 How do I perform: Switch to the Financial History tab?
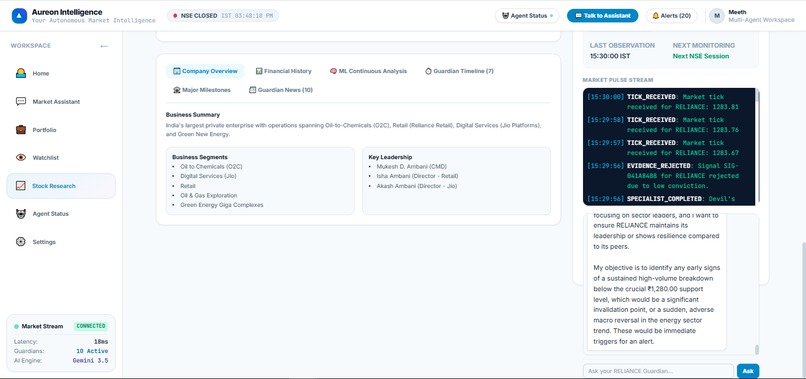[284, 71]
